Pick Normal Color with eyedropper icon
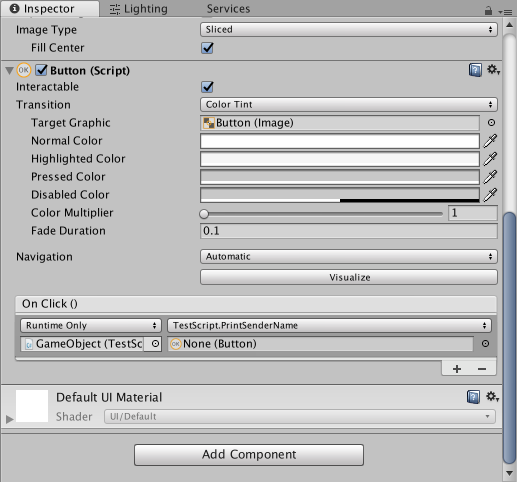 coord(490,141)
